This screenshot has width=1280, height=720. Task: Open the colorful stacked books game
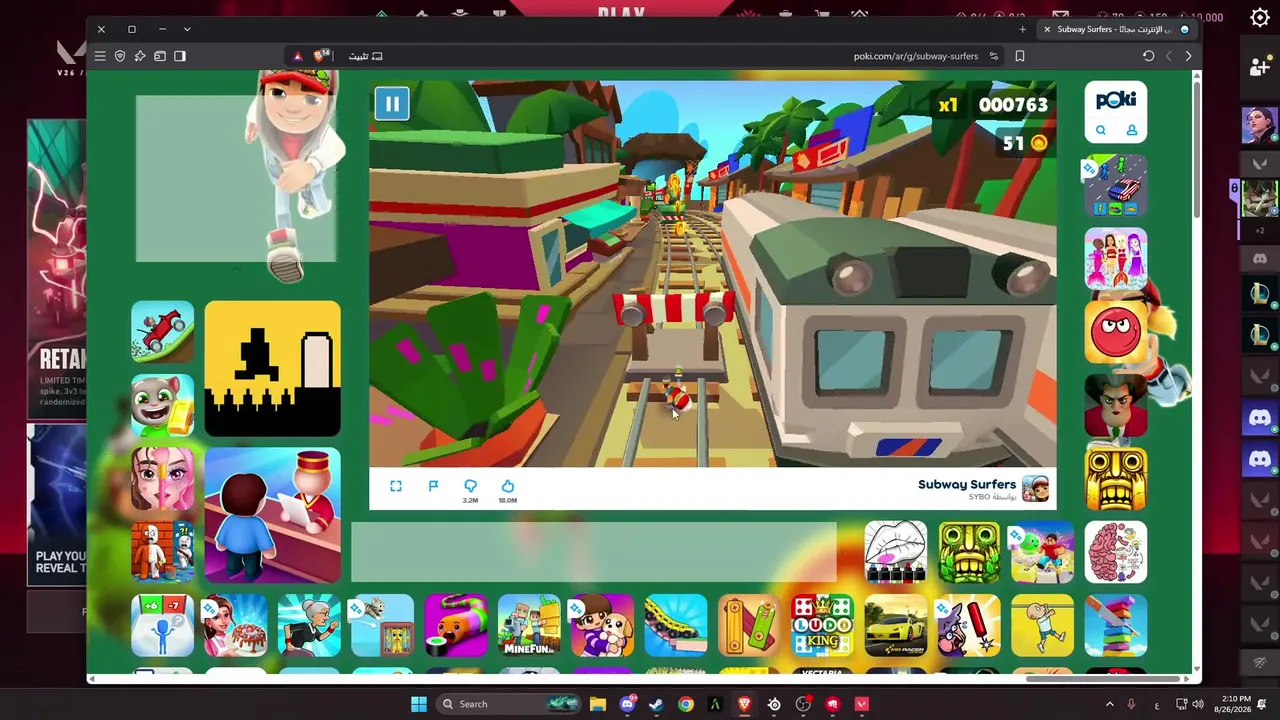pos(1116,625)
